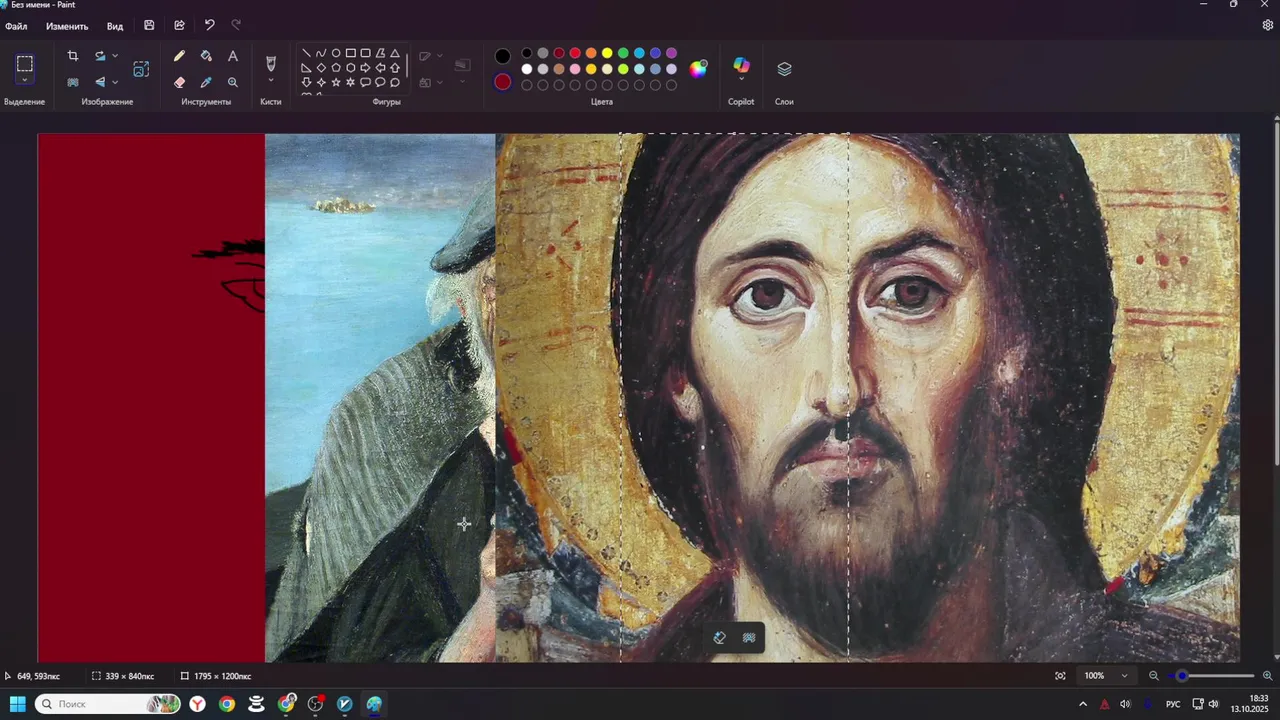
Task: Open Paint settings gear
Action: point(1268,26)
